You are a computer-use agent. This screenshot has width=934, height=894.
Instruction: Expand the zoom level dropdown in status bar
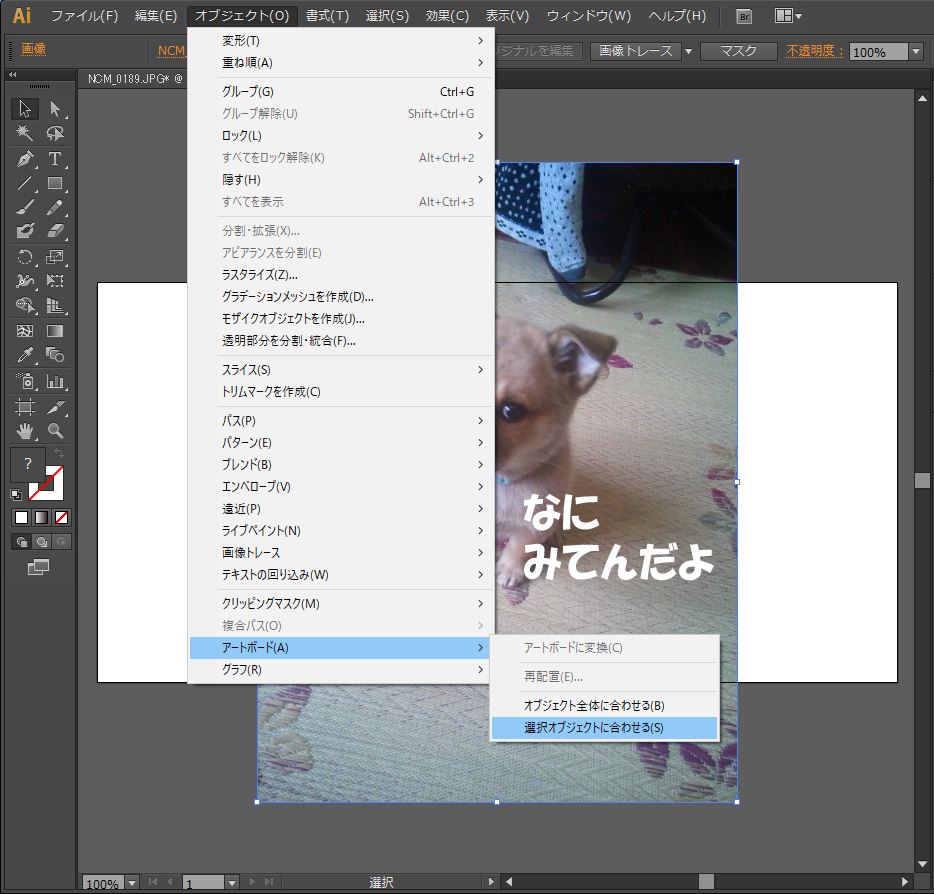(133, 883)
